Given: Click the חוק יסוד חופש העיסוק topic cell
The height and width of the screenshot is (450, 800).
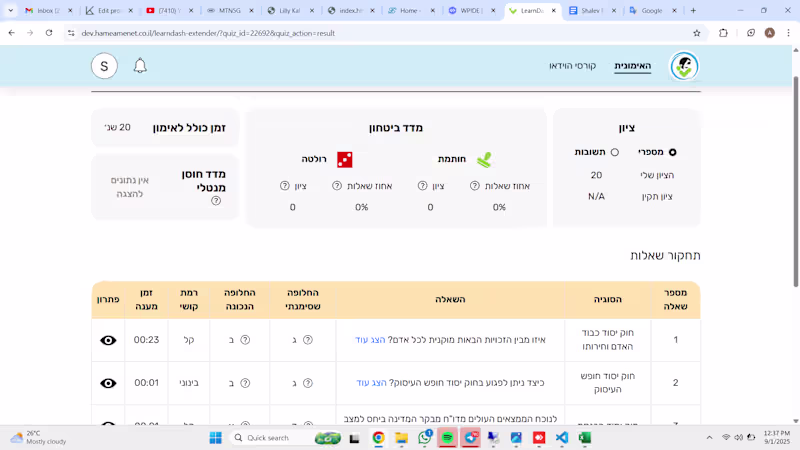Looking at the screenshot, I should pos(608,383).
